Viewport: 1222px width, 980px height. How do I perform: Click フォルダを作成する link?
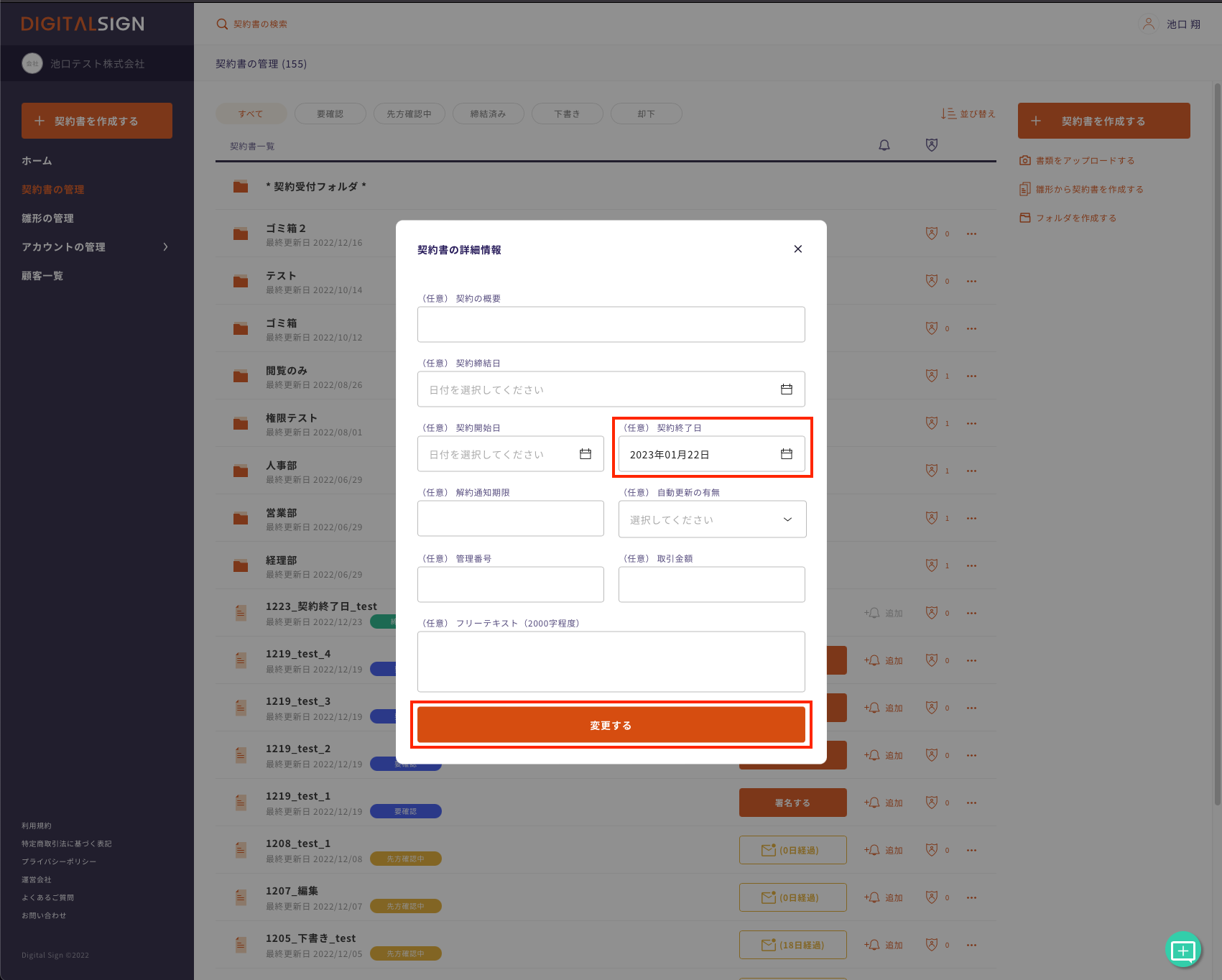click(x=1075, y=218)
